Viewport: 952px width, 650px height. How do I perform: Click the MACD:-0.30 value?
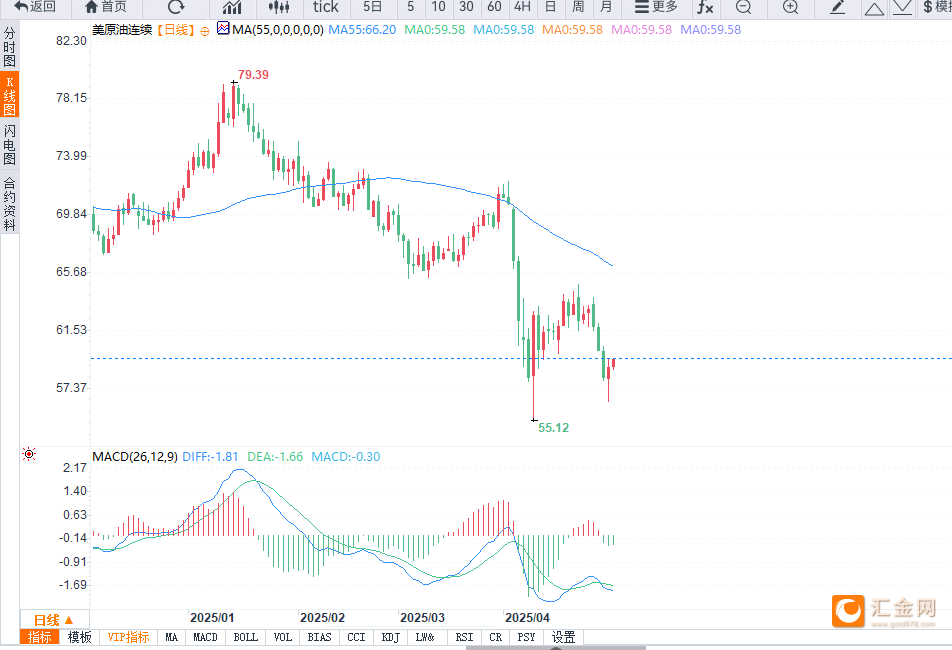(345, 456)
